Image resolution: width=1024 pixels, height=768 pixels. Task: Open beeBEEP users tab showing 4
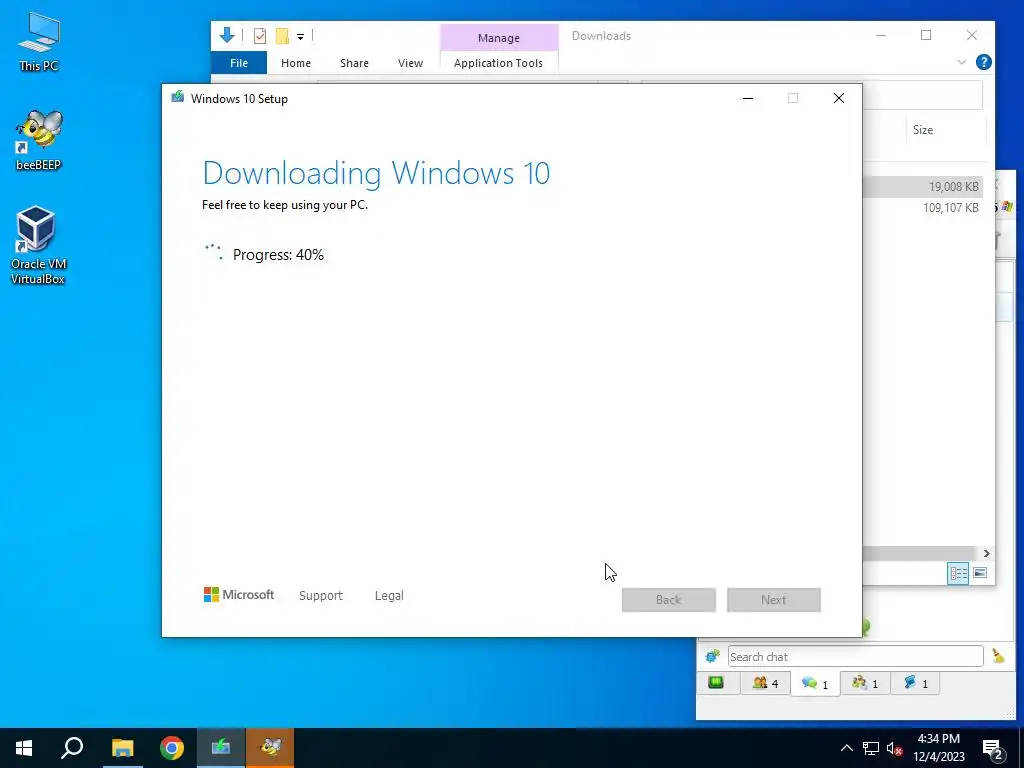click(x=765, y=683)
